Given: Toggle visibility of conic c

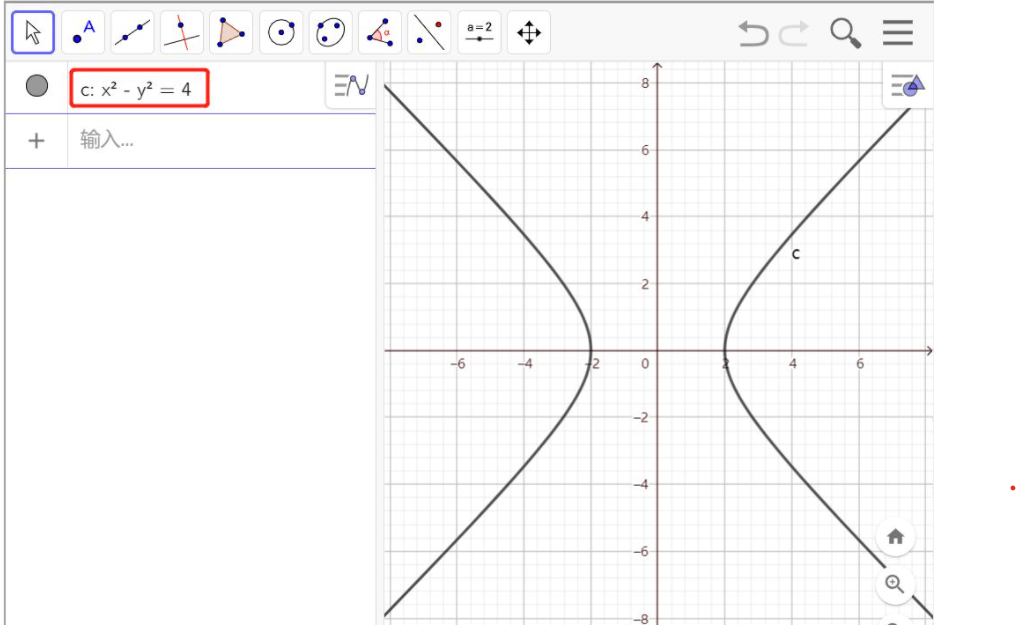Looking at the screenshot, I should click(x=37, y=87).
